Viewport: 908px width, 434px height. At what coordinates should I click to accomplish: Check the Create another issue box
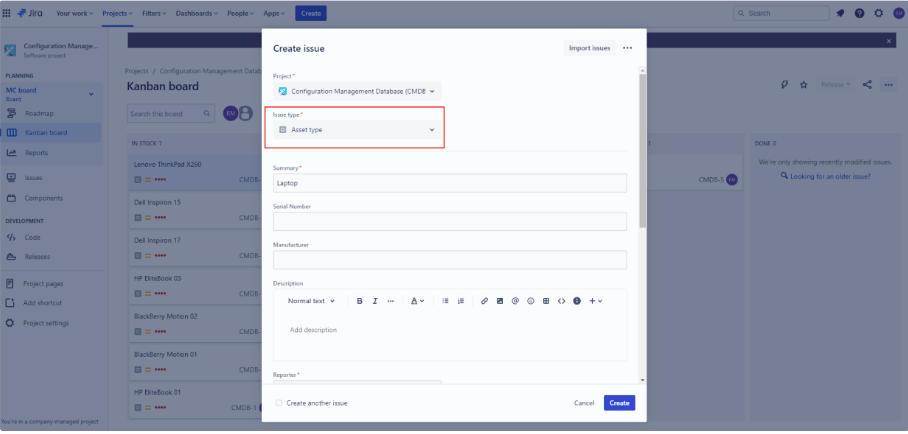(x=279, y=403)
